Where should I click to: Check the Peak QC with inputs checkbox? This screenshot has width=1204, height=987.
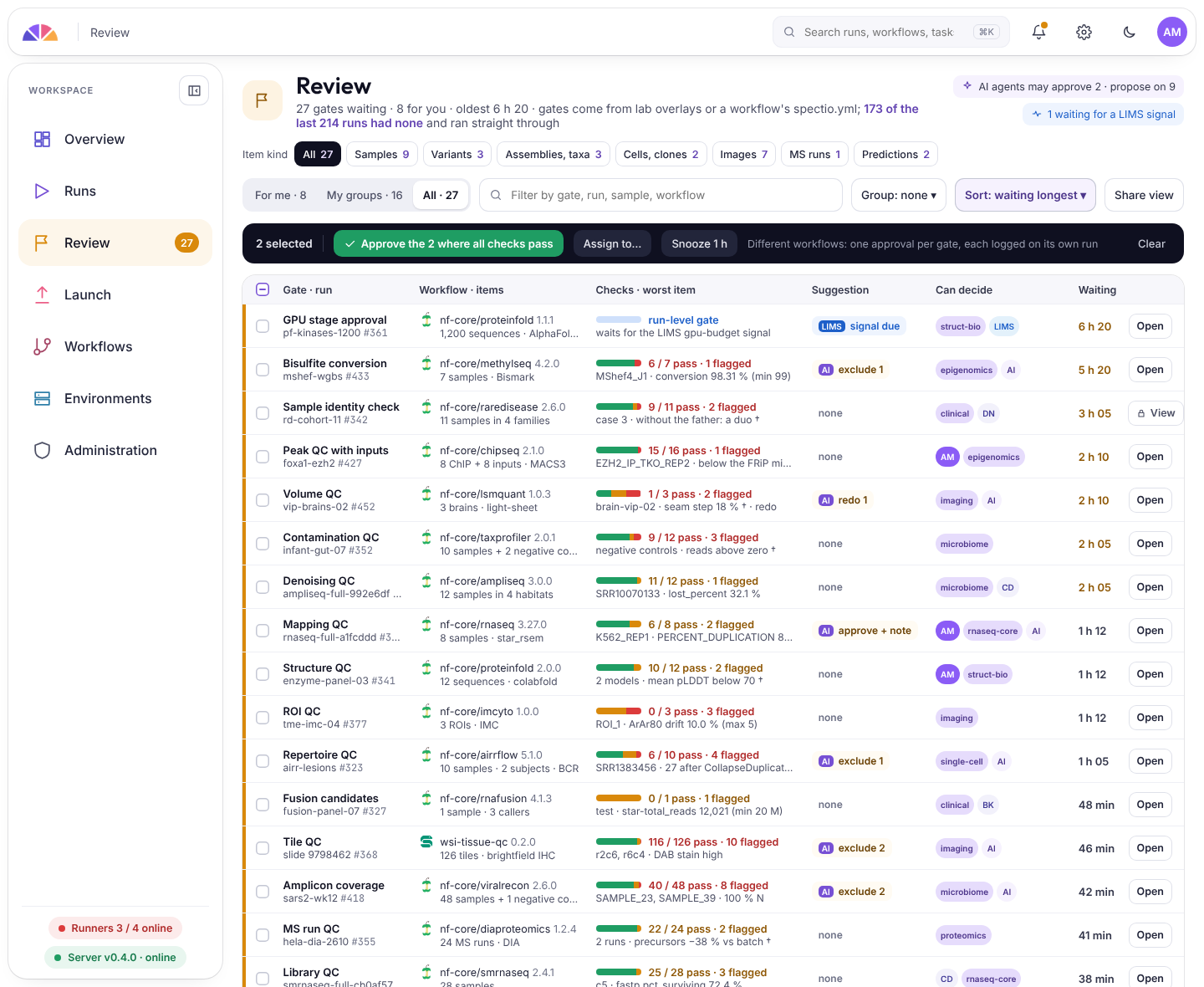coord(263,457)
